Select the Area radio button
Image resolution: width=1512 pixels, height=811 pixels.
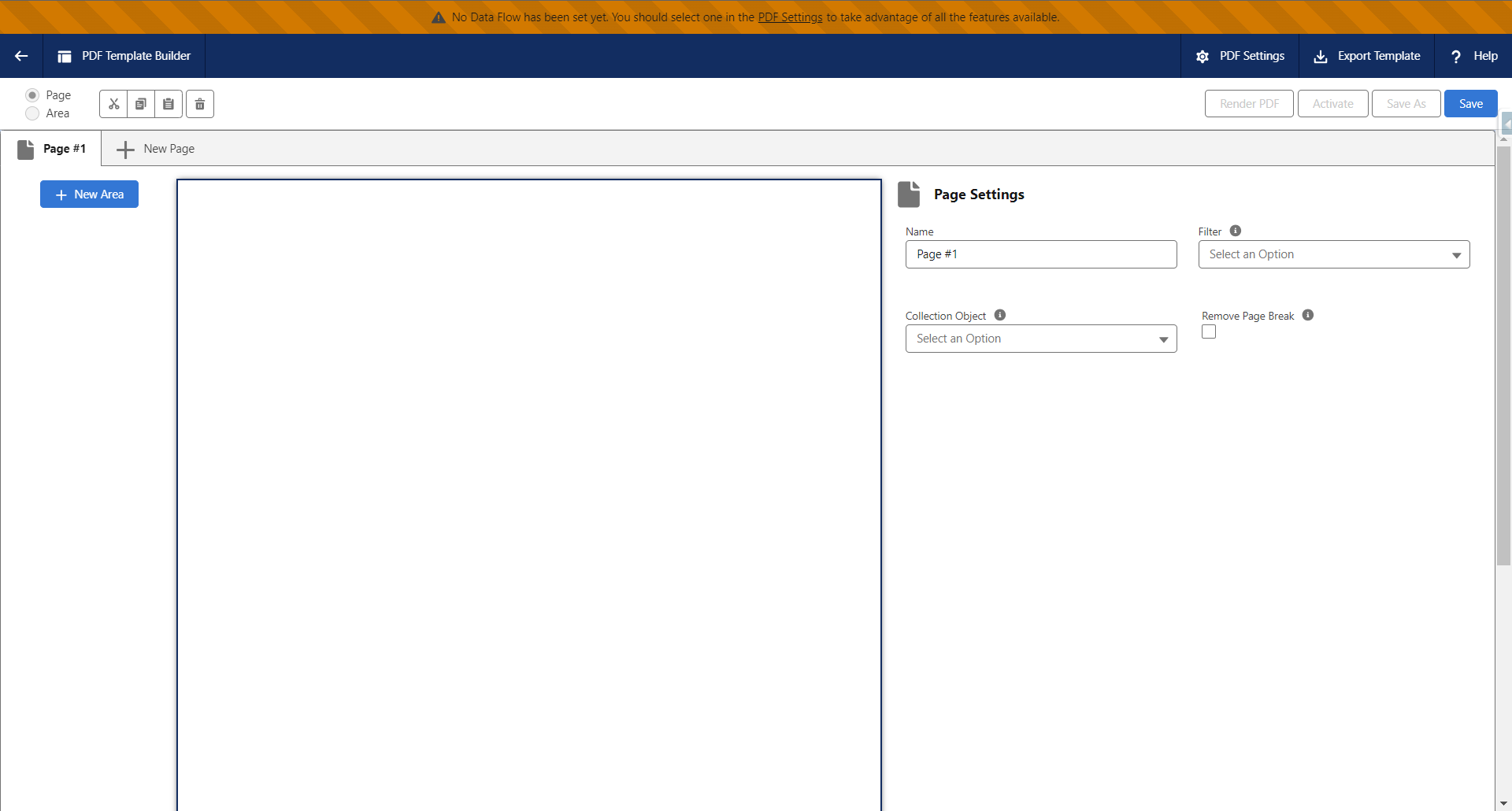[32, 113]
